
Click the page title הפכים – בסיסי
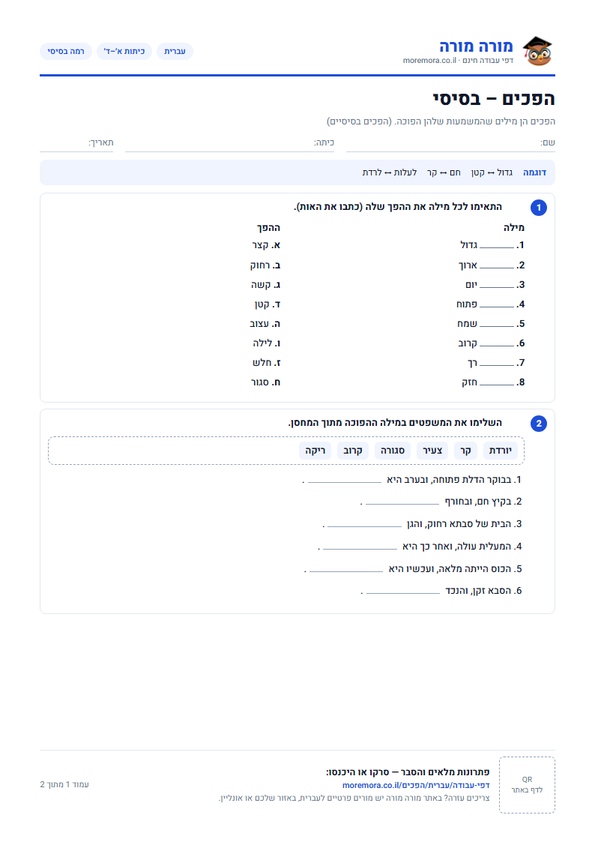point(494,99)
